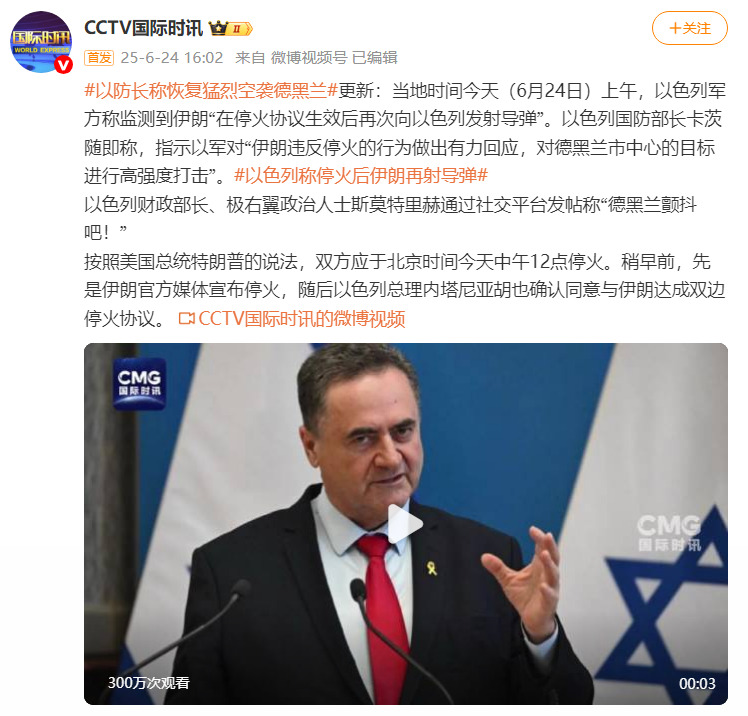Image resolution: width=748 pixels, height=716 pixels.
Task: Click the faded CMG watermark on video
Action: pyautogui.click(x=669, y=532)
